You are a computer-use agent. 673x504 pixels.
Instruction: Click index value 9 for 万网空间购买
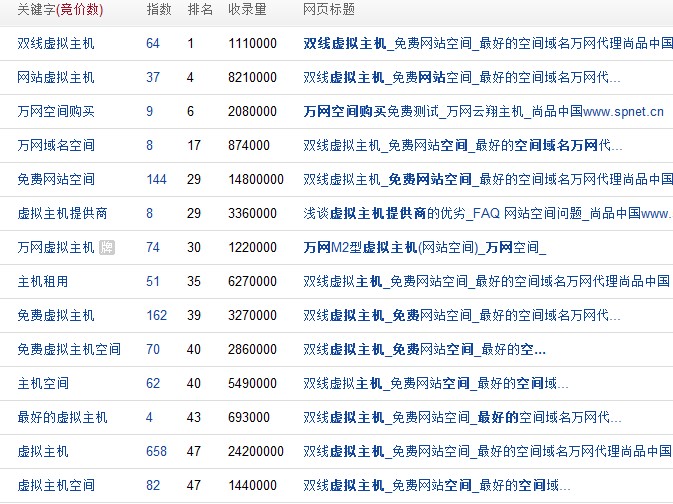coord(149,111)
